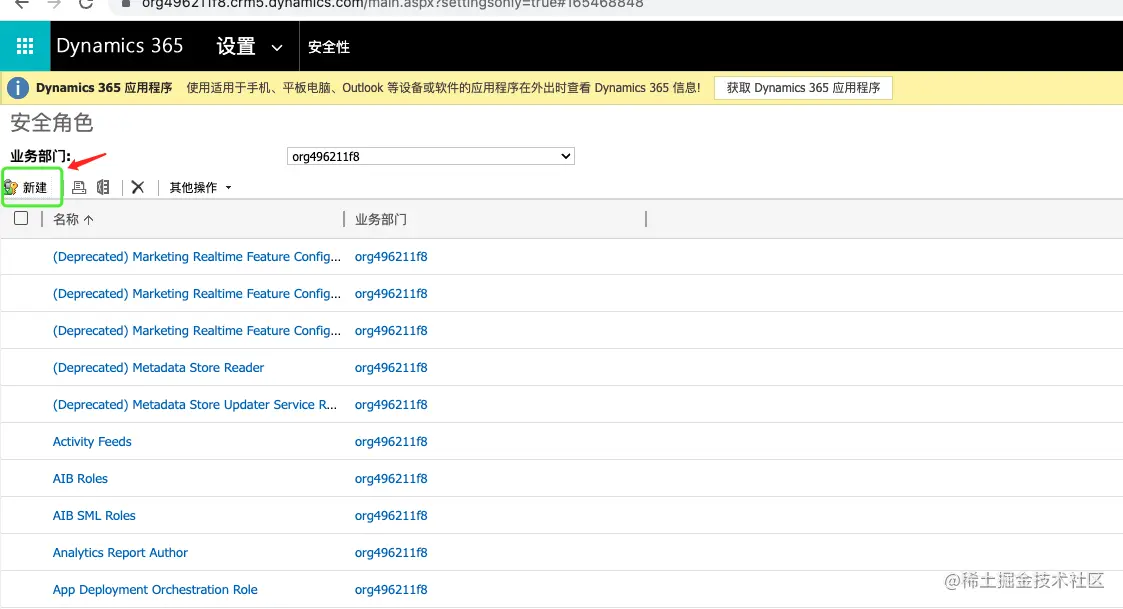Open the Activity Feeds role

point(92,442)
